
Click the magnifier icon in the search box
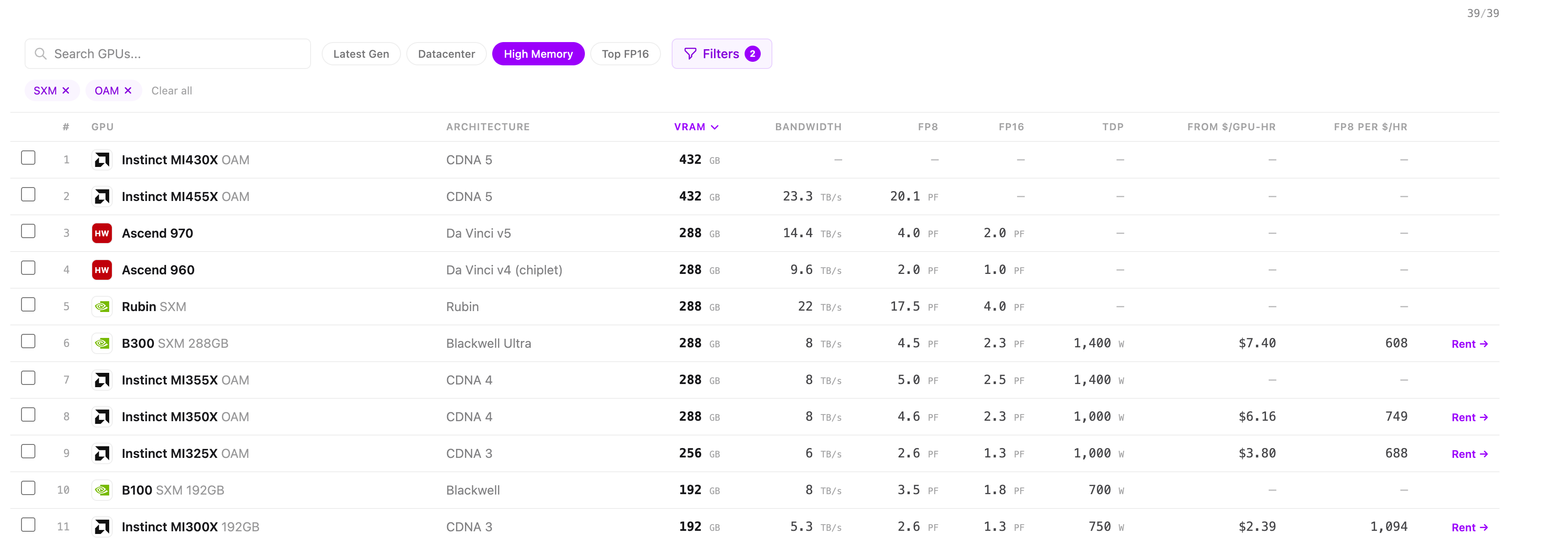[41, 54]
